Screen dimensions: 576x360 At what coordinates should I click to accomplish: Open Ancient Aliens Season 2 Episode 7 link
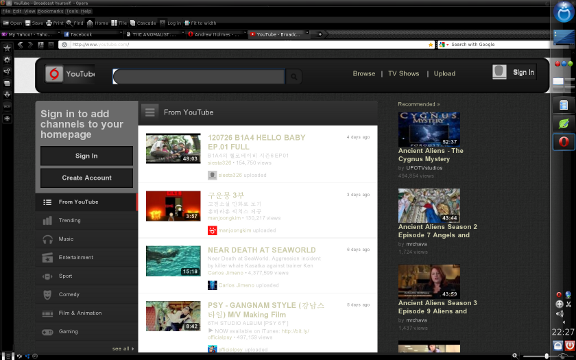tap(438, 231)
